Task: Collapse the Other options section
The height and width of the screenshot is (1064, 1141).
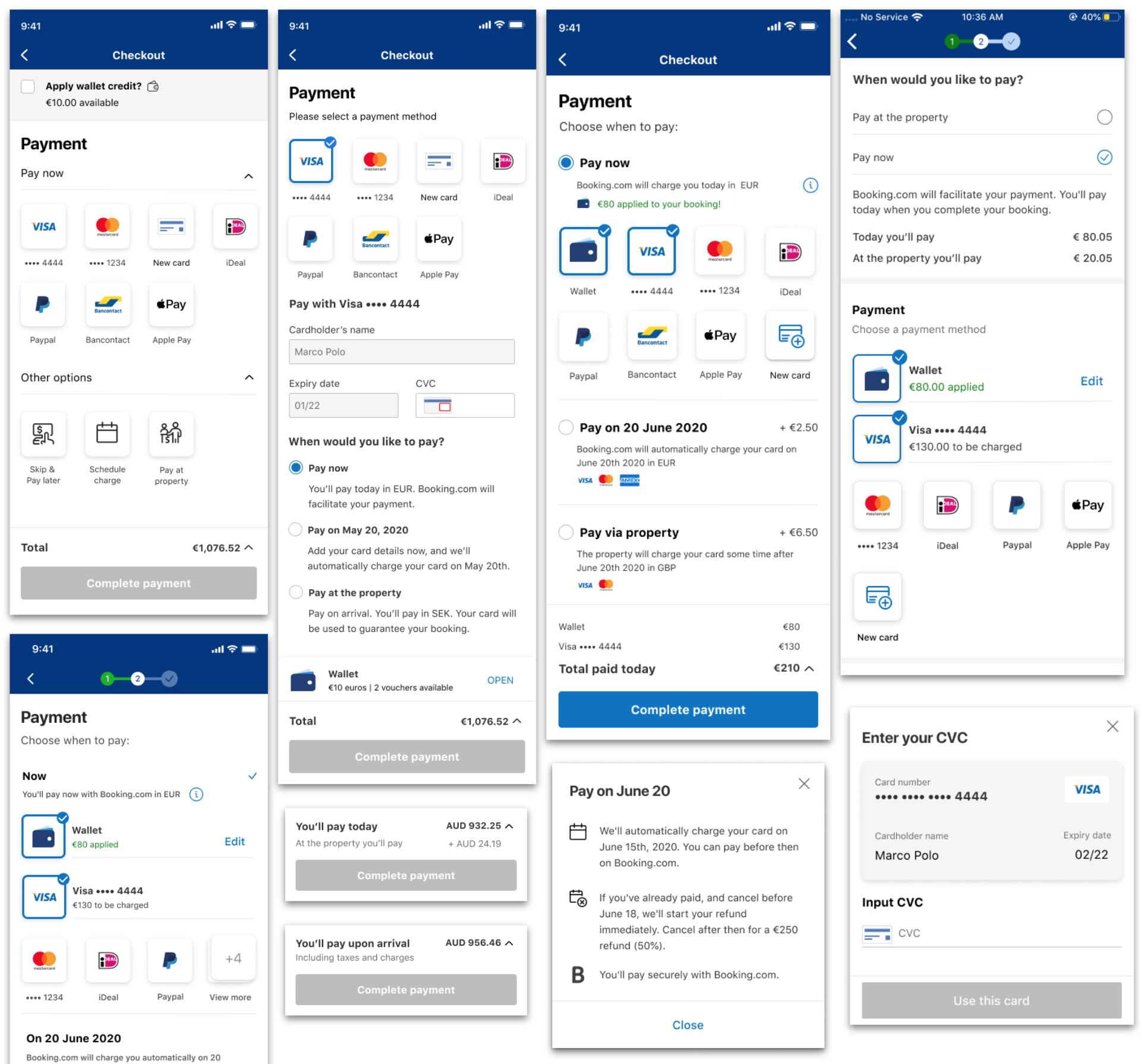Action: click(x=250, y=377)
